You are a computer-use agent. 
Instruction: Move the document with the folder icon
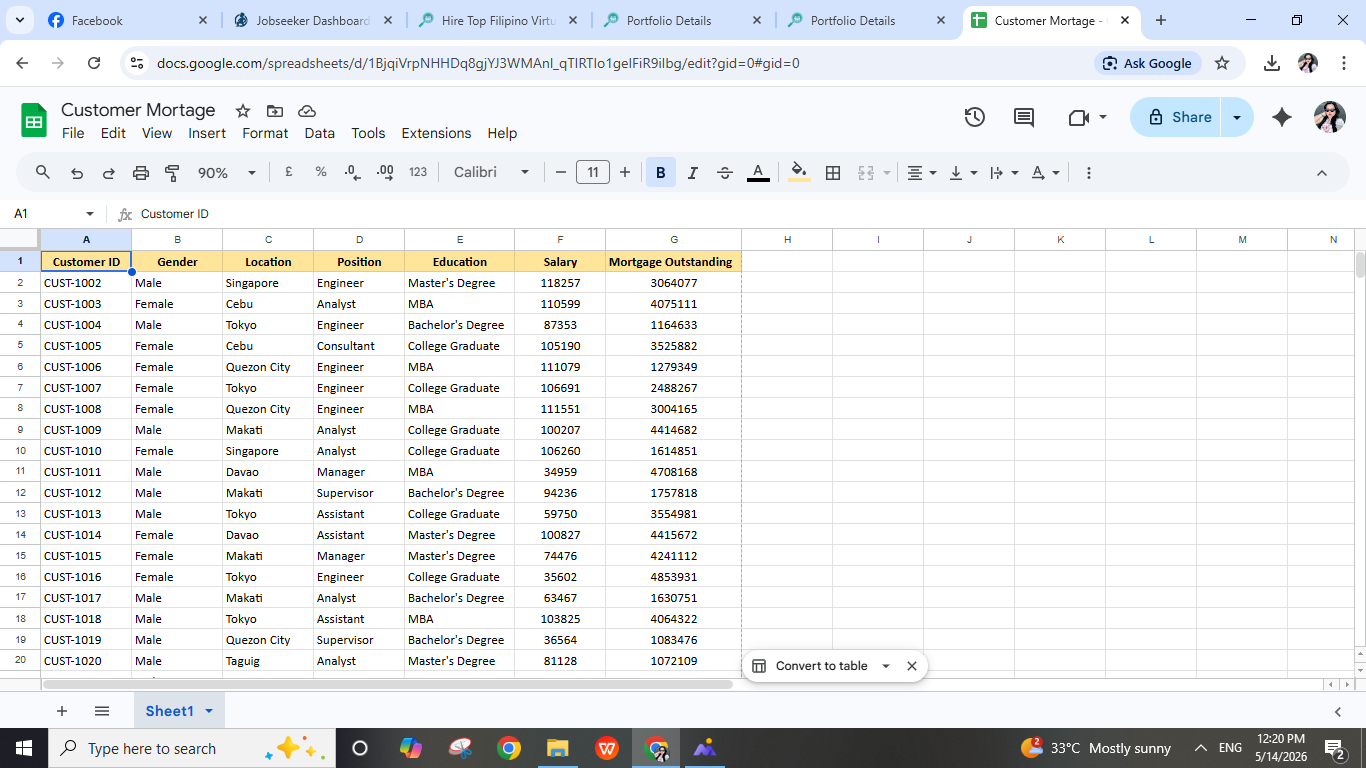coord(275,111)
